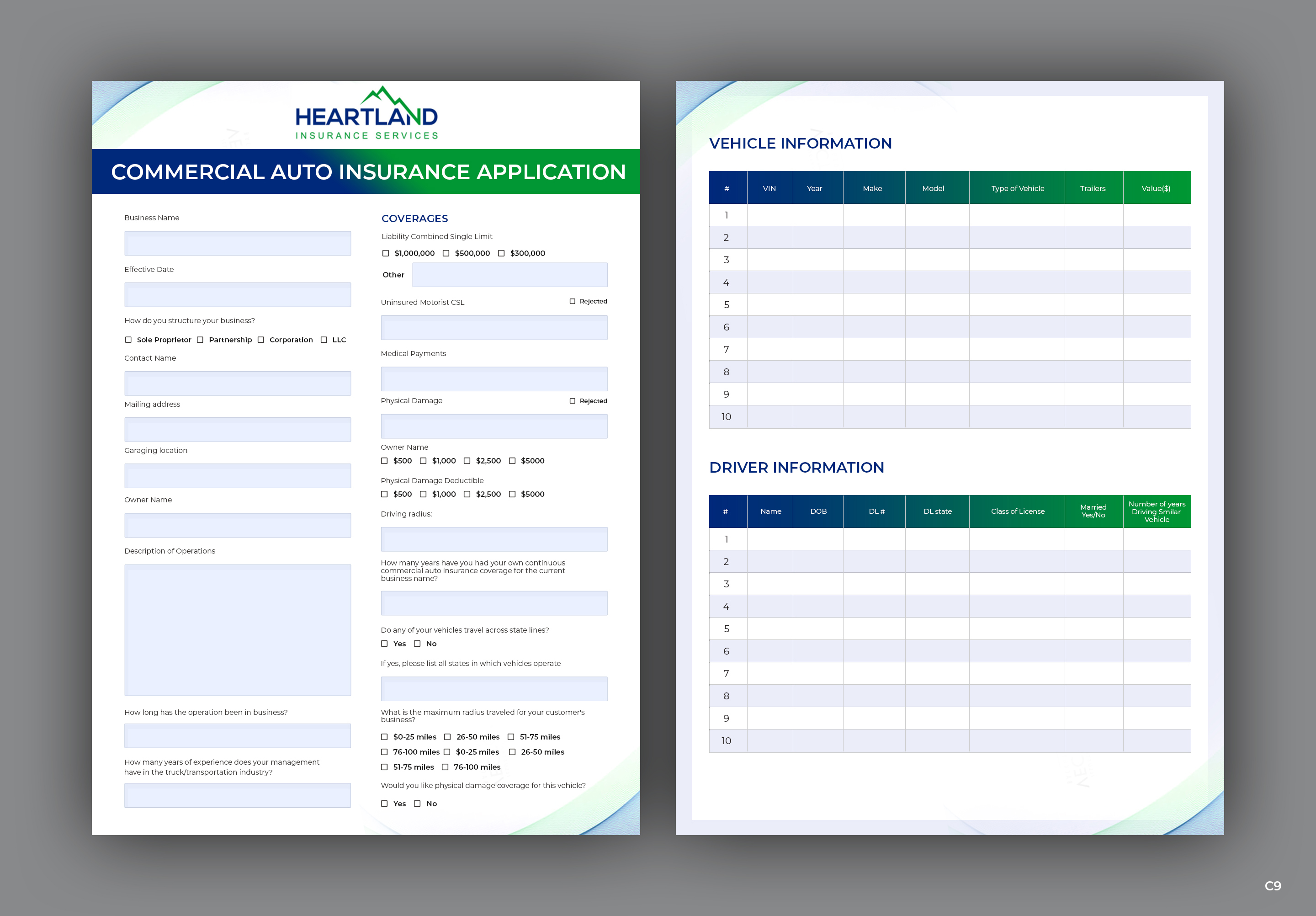Image resolution: width=1316 pixels, height=916 pixels.
Task: Check the Partnership checkbox
Action: 200,340
